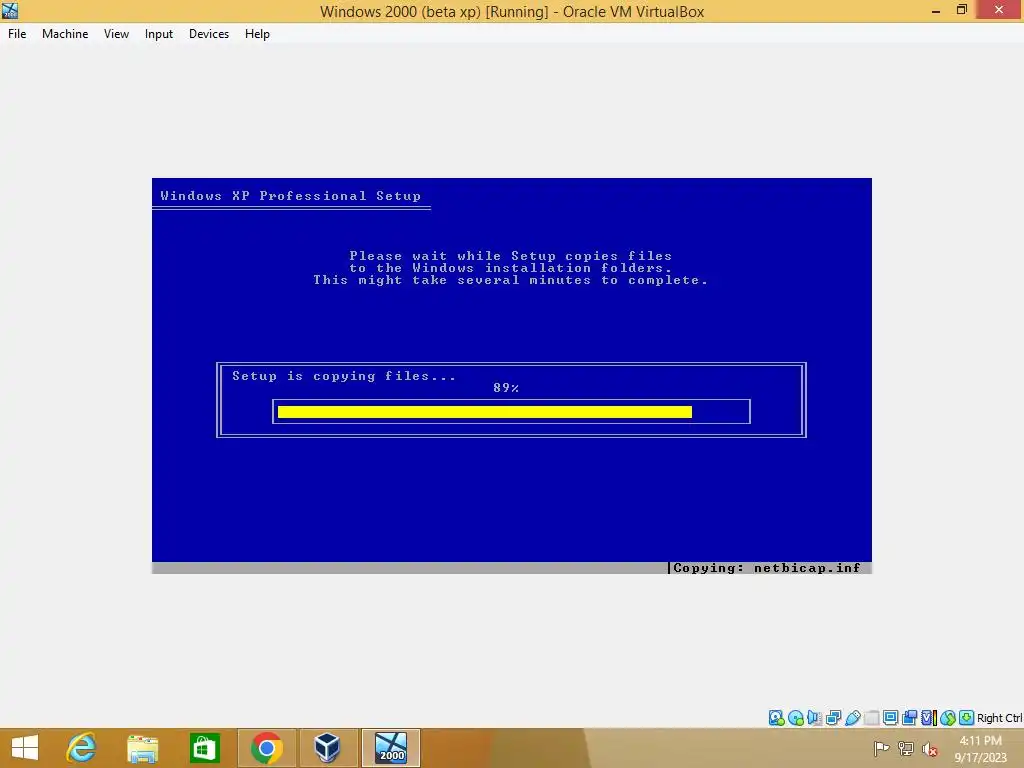Click the "Copying: netbicap.inf" status text
The height and width of the screenshot is (768, 1024).
coord(767,568)
